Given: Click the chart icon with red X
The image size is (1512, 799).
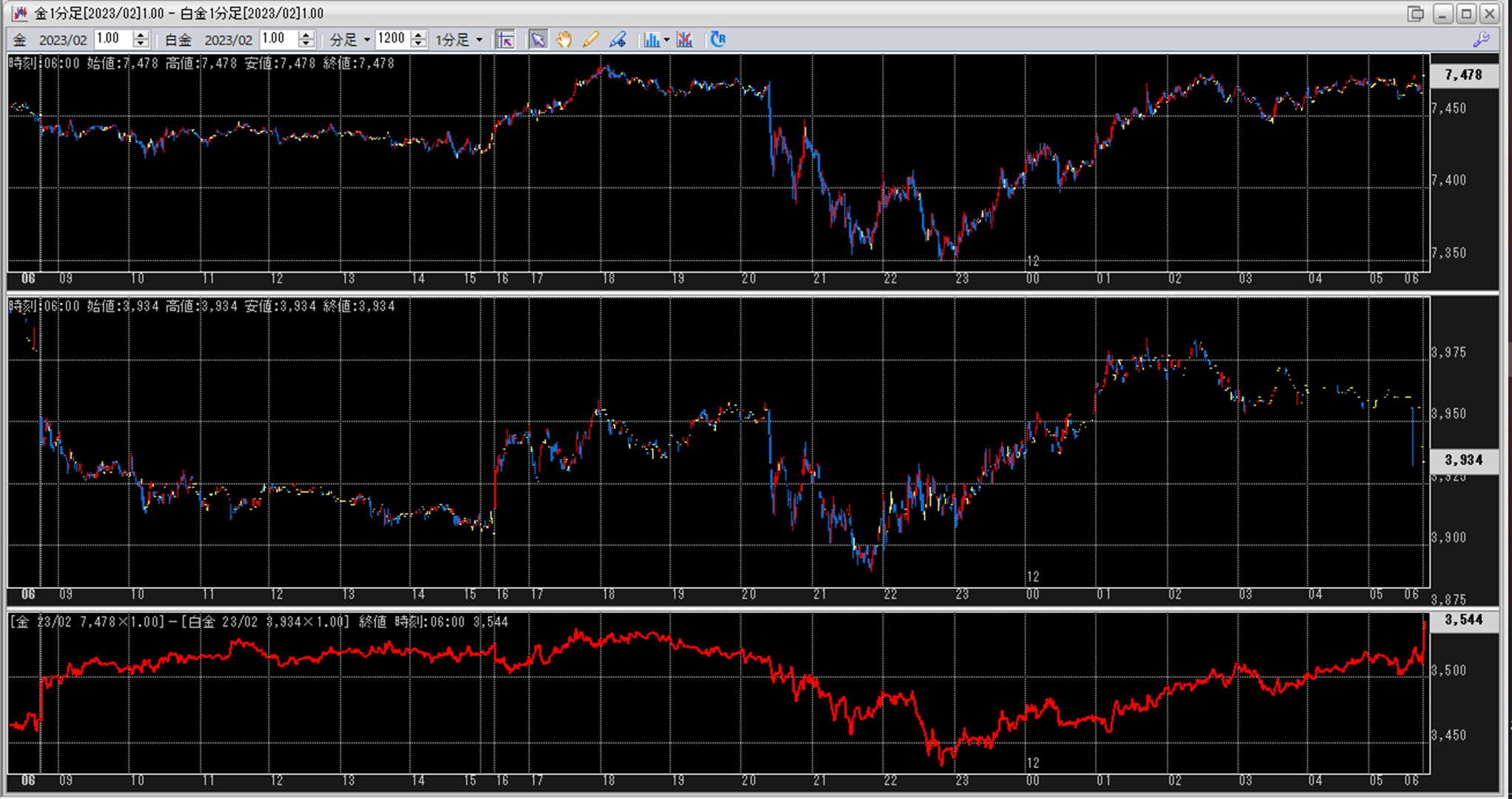Looking at the screenshot, I should point(685,39).
